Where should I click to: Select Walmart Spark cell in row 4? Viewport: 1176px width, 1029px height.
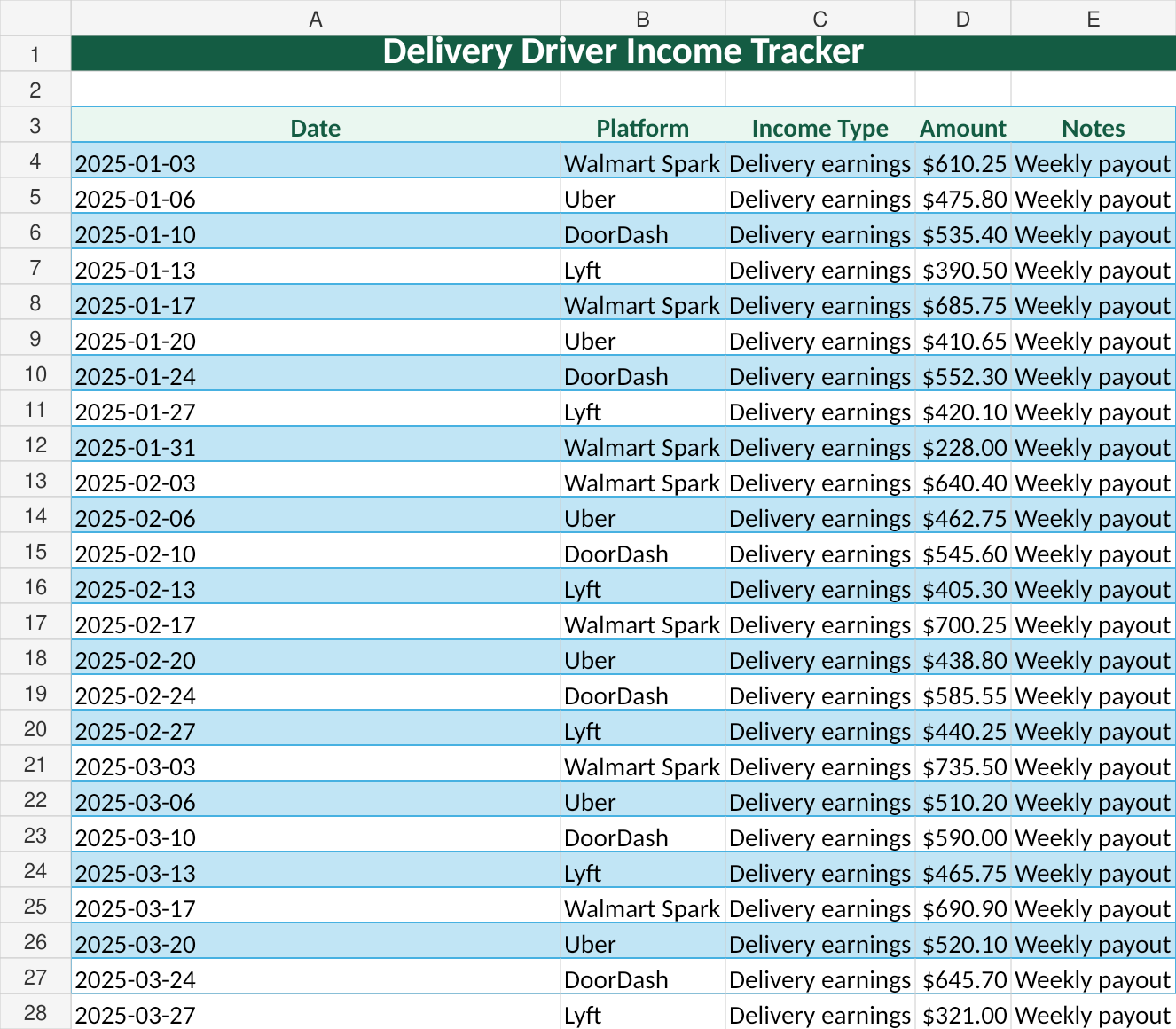tap(643, 161)
